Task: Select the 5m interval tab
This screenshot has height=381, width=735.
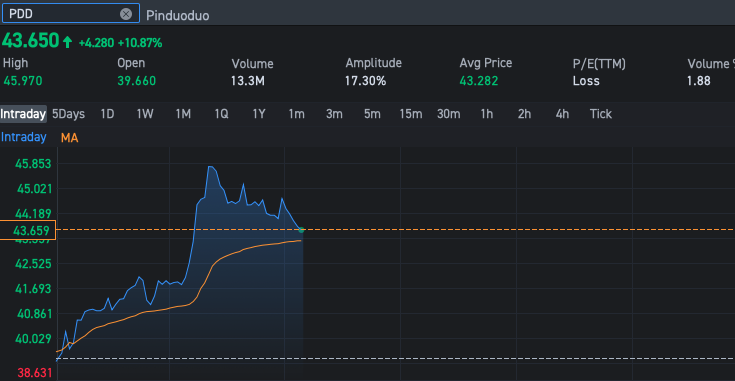Action: 372,114
